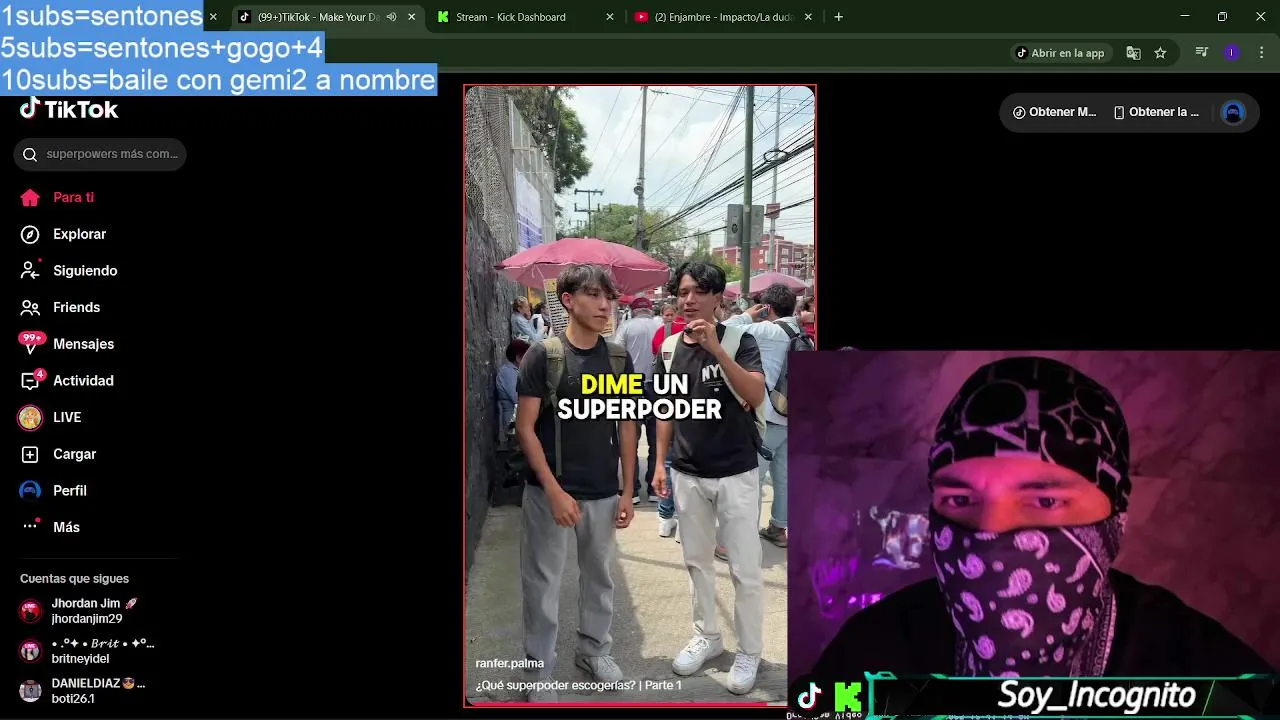The width and height of the screenshot is (1280, 720).
Task: Click the translate page icon
Action: point(1133,53)
